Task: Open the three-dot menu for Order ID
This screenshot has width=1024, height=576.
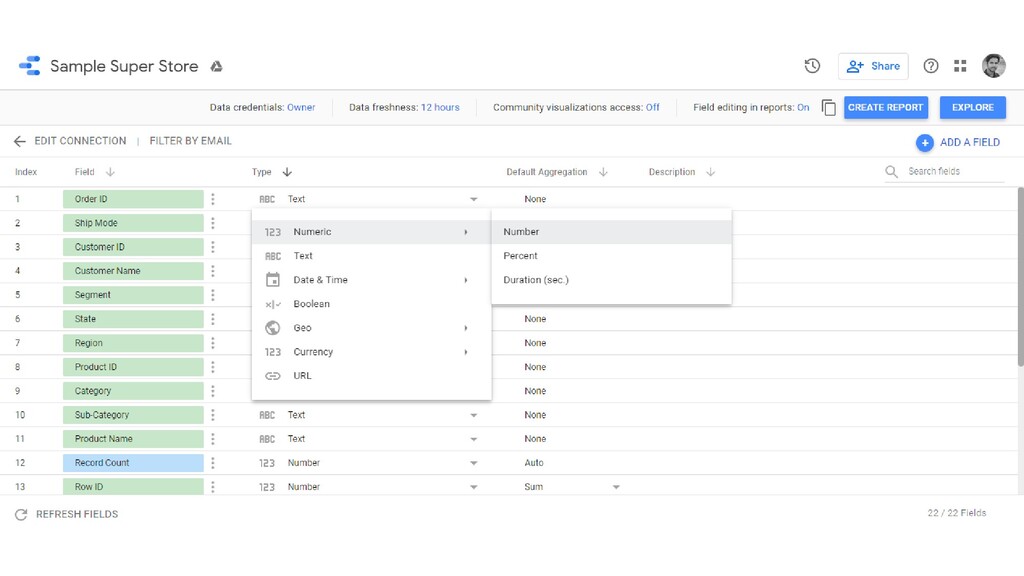Action: (213, 199)
